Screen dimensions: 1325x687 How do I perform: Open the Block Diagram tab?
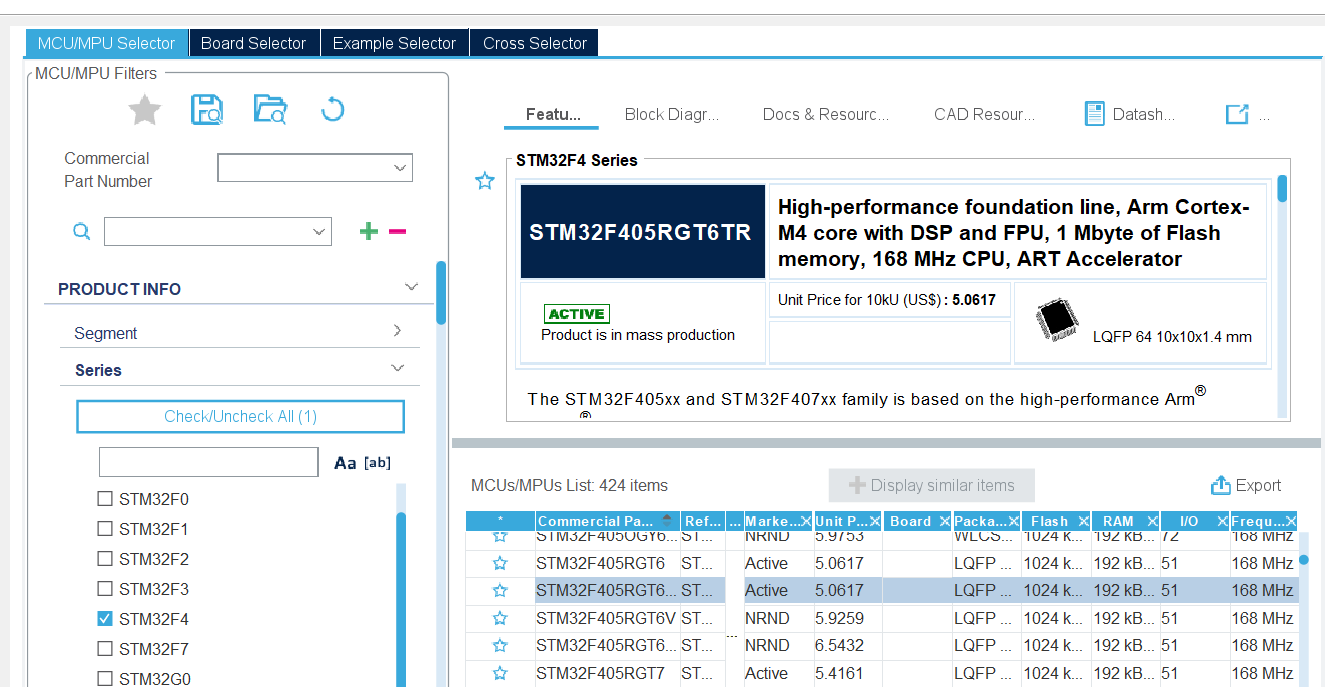click(x=672, y=114)
